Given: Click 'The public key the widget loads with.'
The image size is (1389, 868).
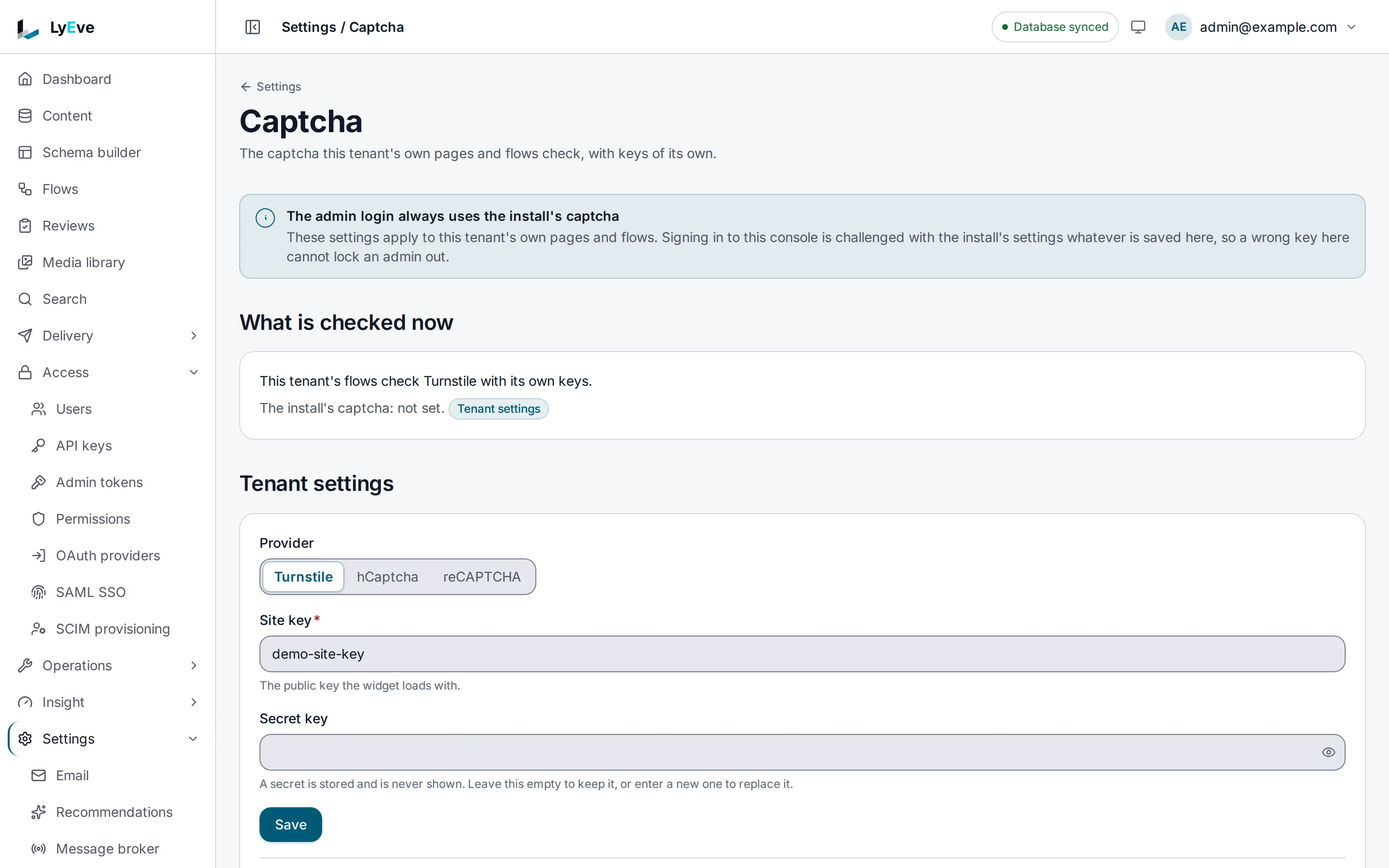Looking at the screenshot, I should coord(360,686).
